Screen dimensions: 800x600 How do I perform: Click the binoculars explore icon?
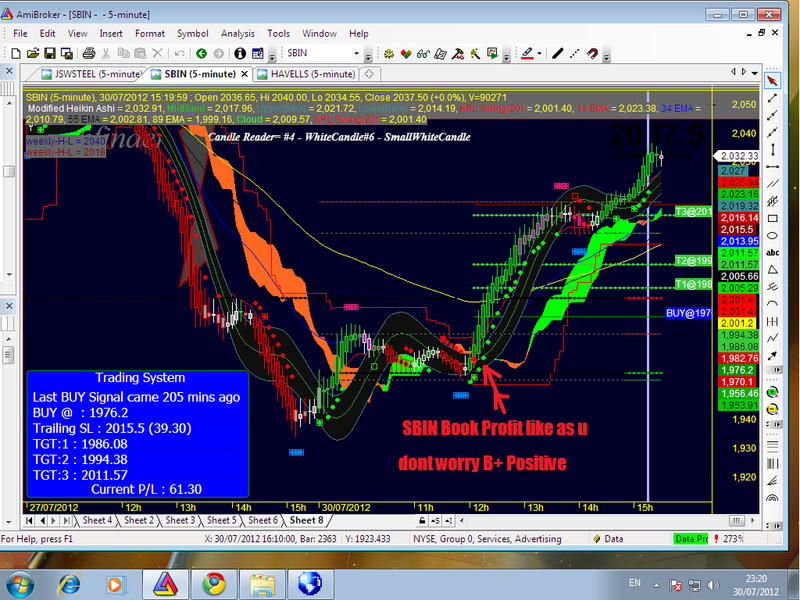pos(423,53)
